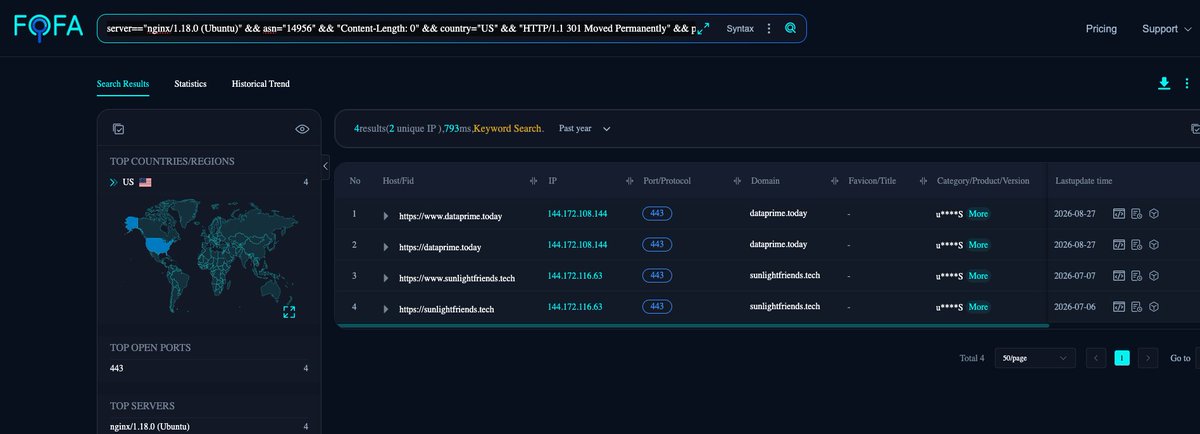
Task: Open detail document icon for https://sunlightfriends.tech row
Action: (x=1137, y=307)
